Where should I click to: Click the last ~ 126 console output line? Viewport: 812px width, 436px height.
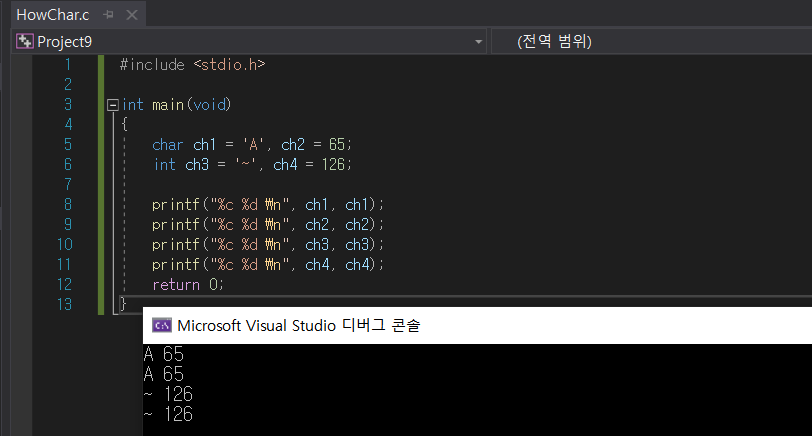[168, 414]
